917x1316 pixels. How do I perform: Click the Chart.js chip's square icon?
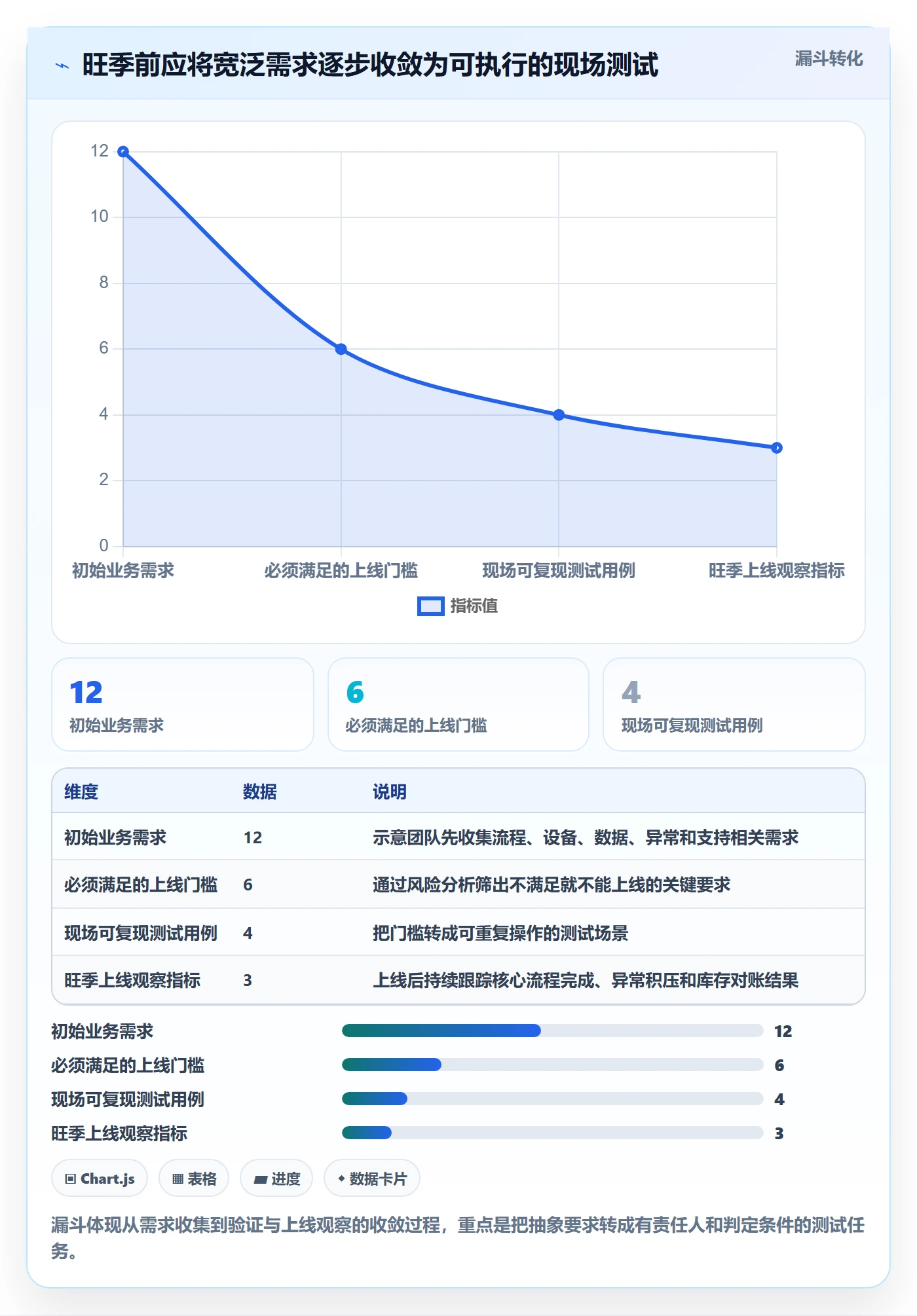coord(71,1180)
